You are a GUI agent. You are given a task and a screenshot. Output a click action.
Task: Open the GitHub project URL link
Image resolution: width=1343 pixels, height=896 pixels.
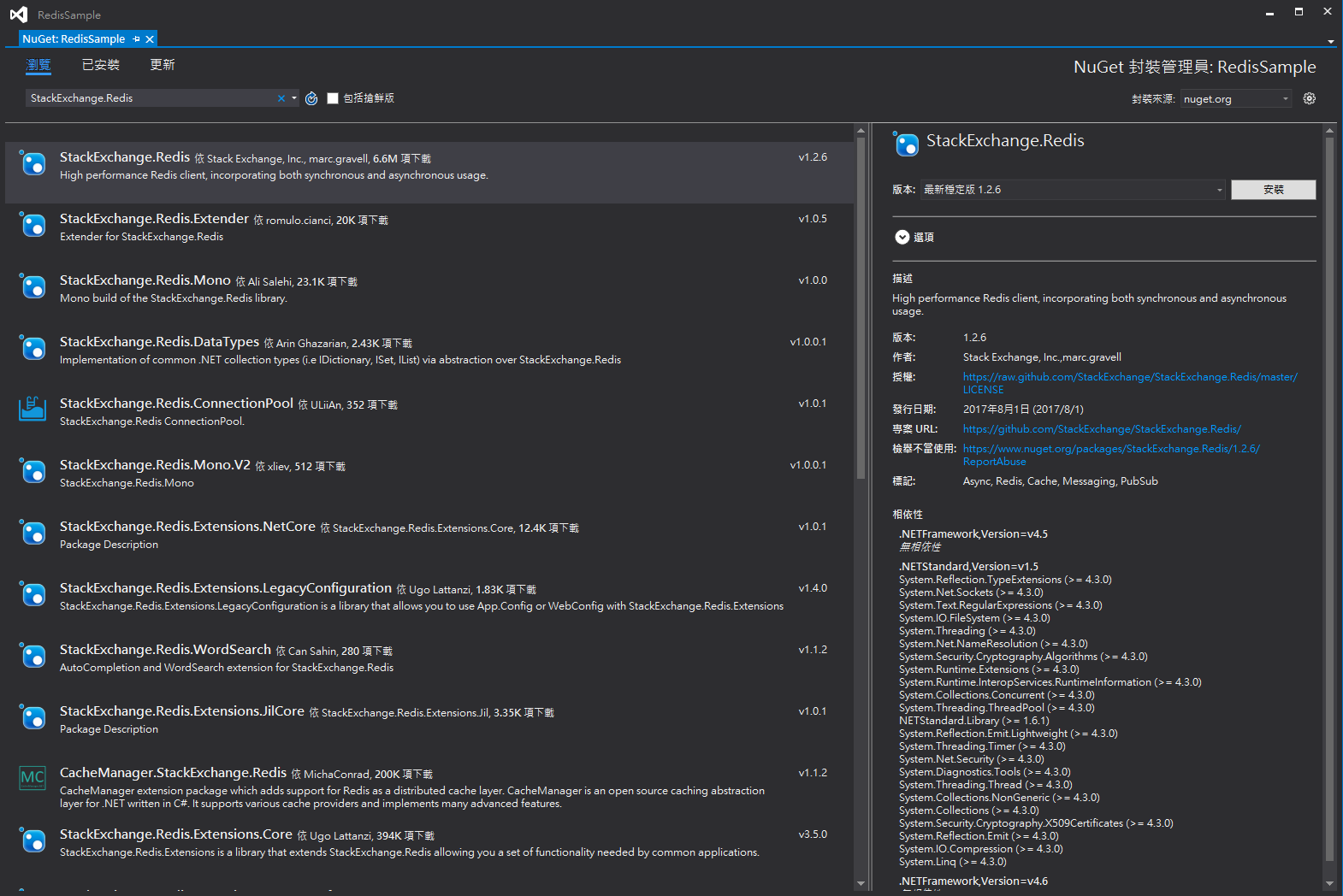pyautogui.click(x=1102, y=429)
